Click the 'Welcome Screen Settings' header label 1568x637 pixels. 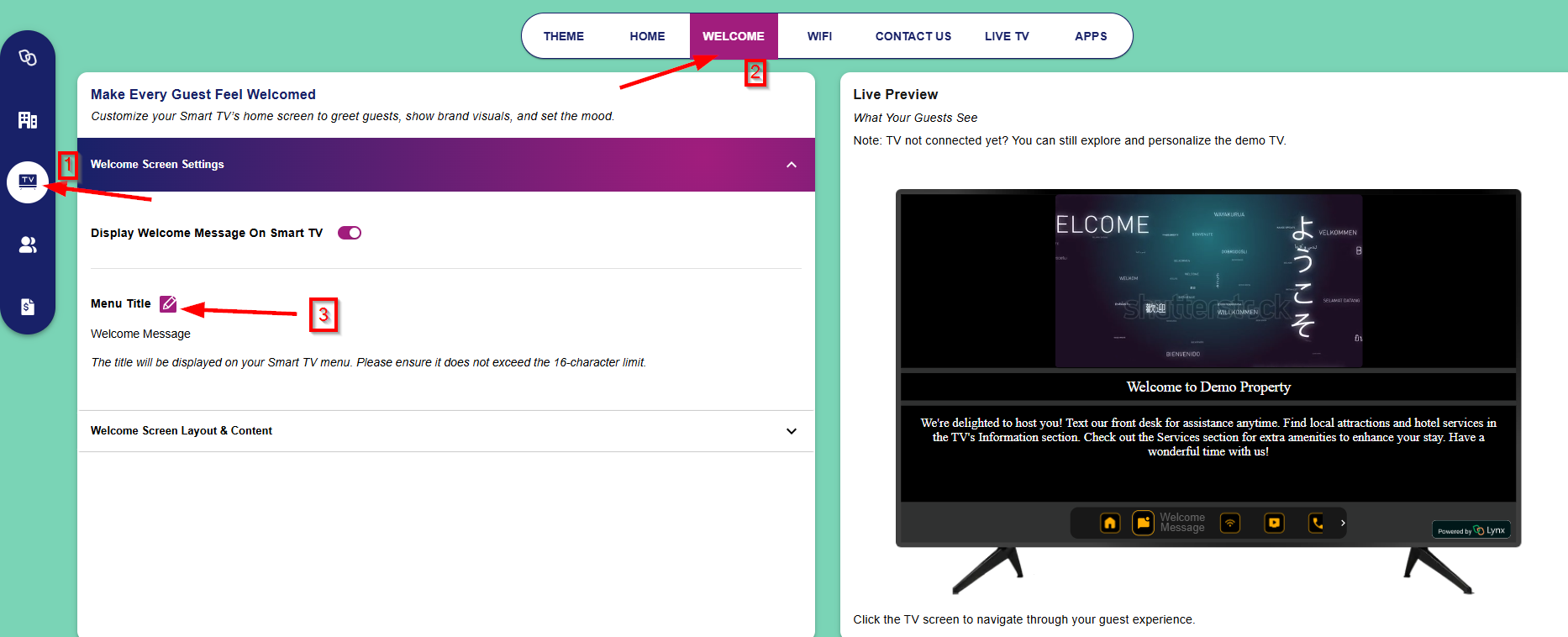tap(157, 165)
